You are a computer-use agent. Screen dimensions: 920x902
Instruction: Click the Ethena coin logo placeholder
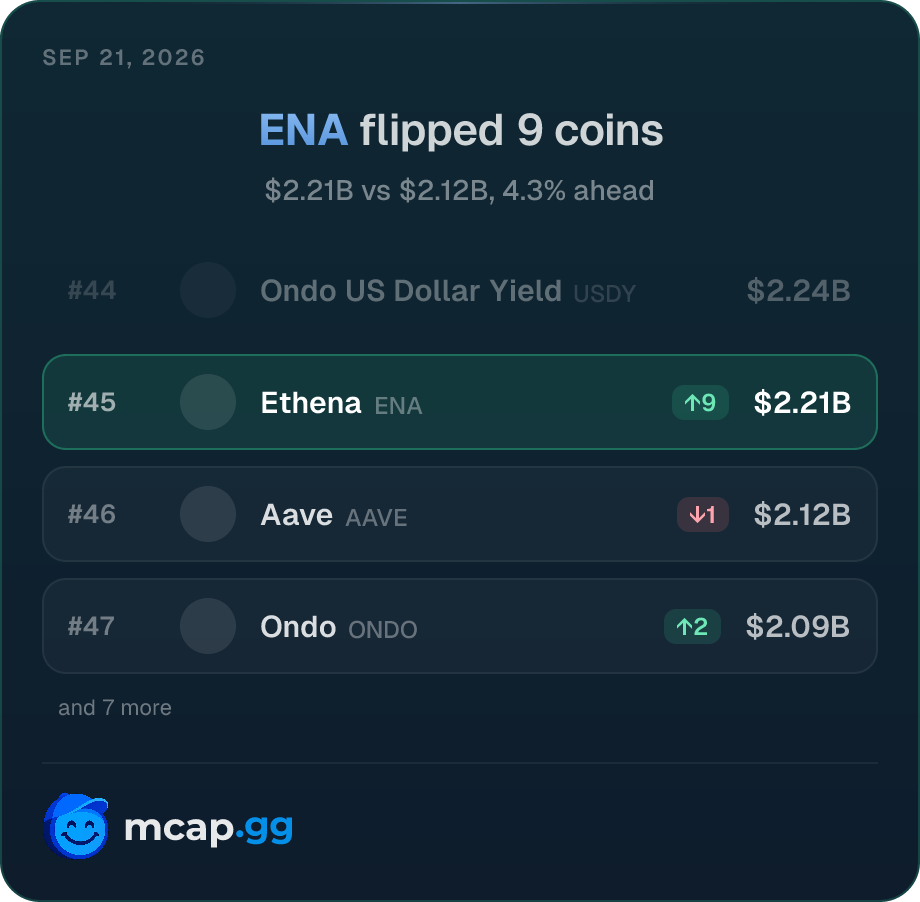click(208, 402)
